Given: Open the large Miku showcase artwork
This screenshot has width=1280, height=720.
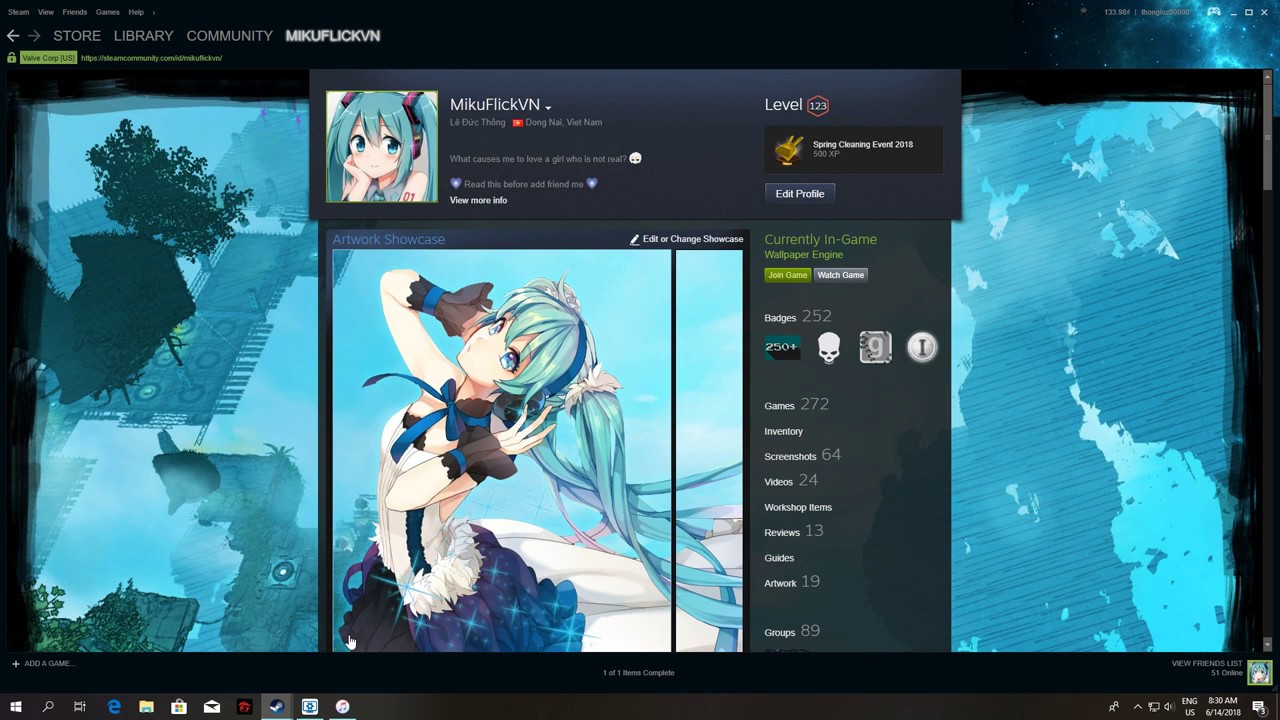Looking at the screenshot, I should [x=502, y=451].
